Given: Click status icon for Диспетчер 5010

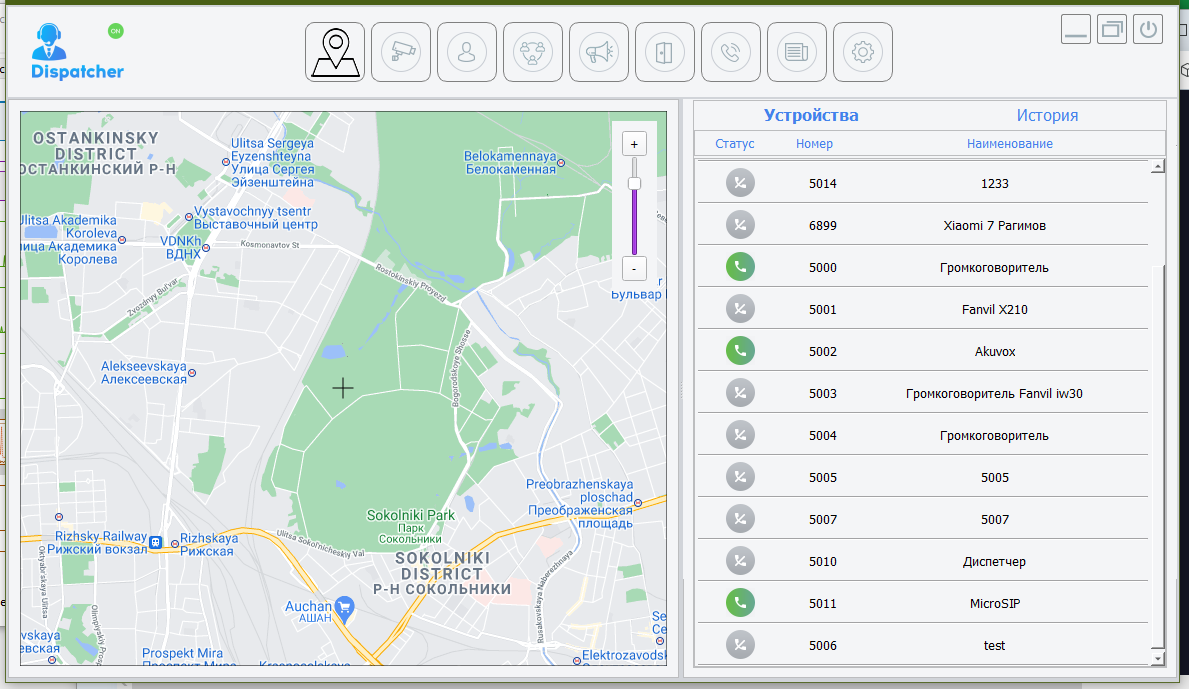Looking at the screenshot, I should 740,561.
